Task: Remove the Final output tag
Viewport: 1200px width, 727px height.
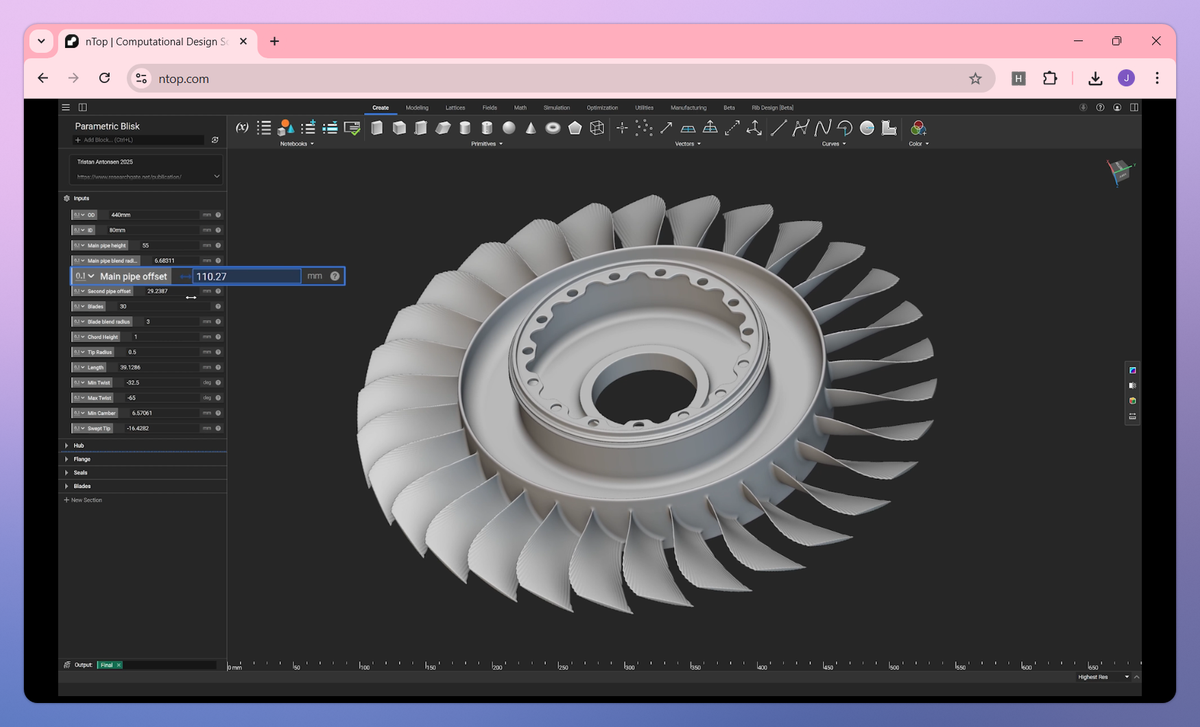Action: 118,665
